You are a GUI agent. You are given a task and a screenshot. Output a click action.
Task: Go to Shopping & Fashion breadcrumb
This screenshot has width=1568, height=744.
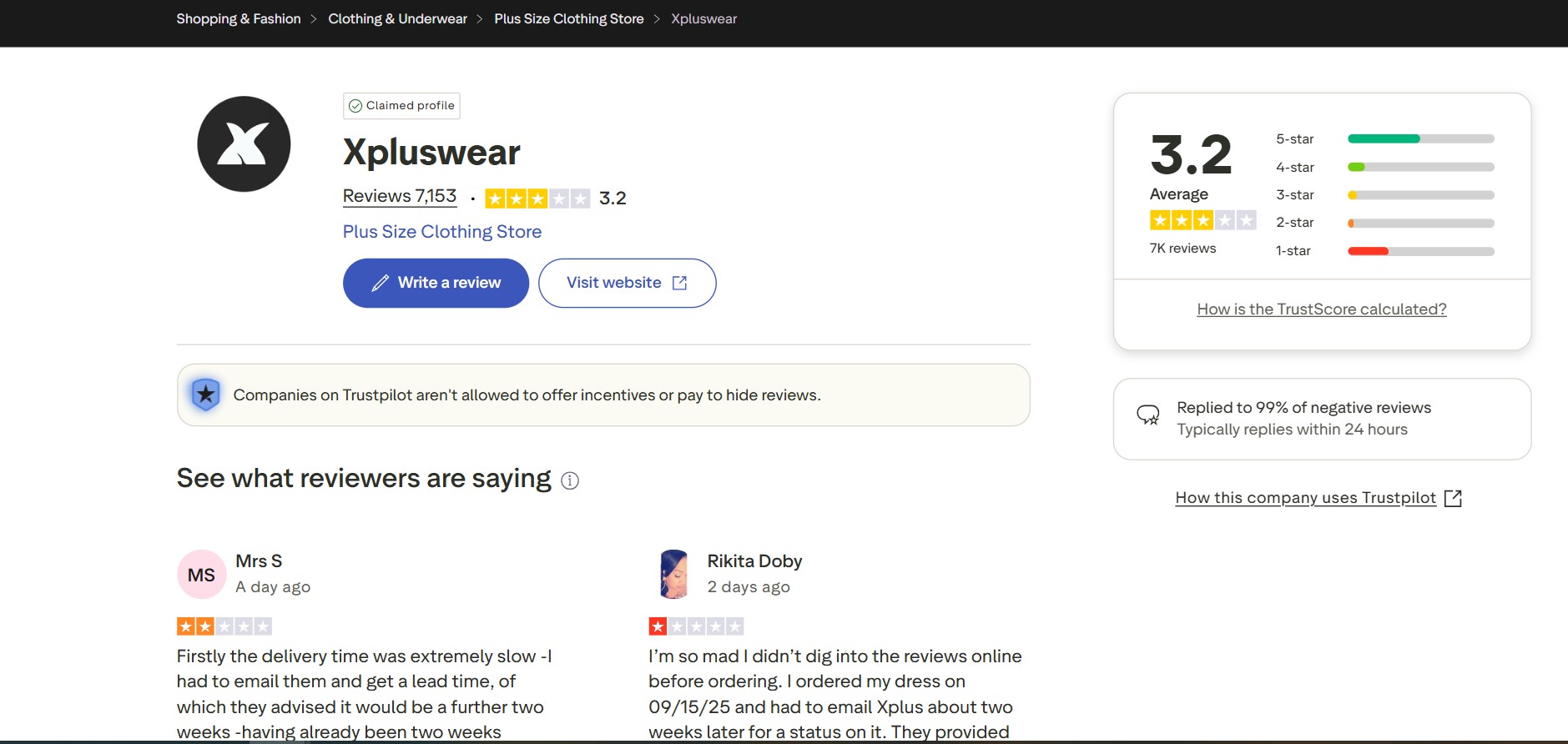pos(239,18)
